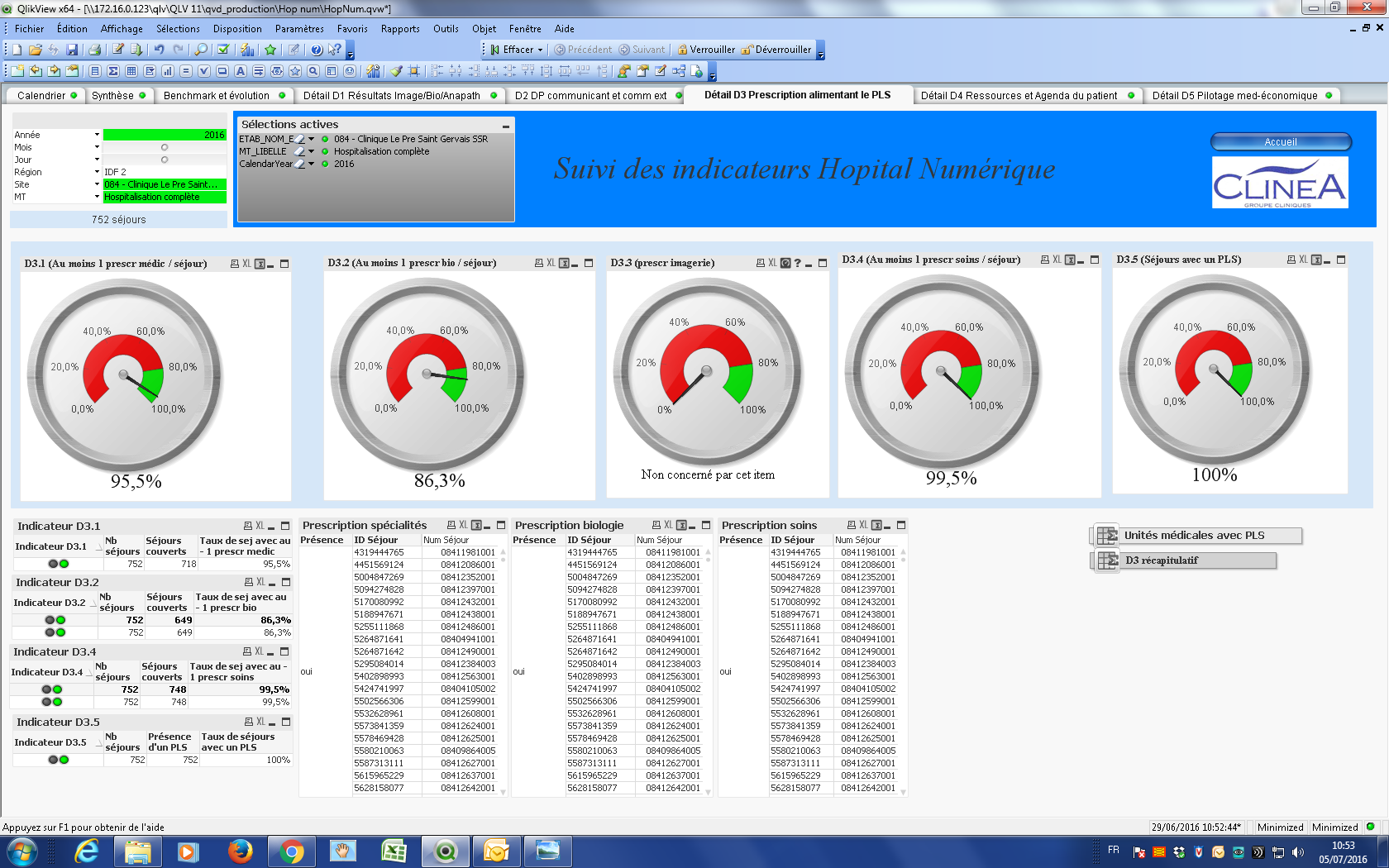Click the Indicateur D3.5 status dots
The image size is (1389, 868).
point(59,760)
